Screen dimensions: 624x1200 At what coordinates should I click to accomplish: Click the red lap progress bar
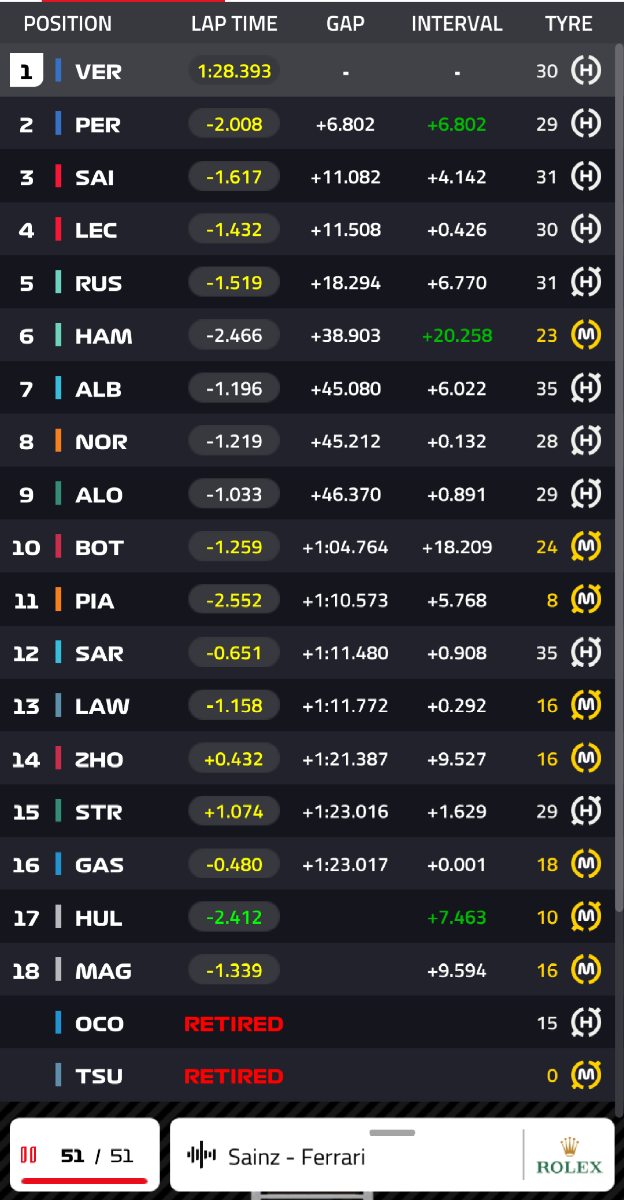click(84, 1181)
